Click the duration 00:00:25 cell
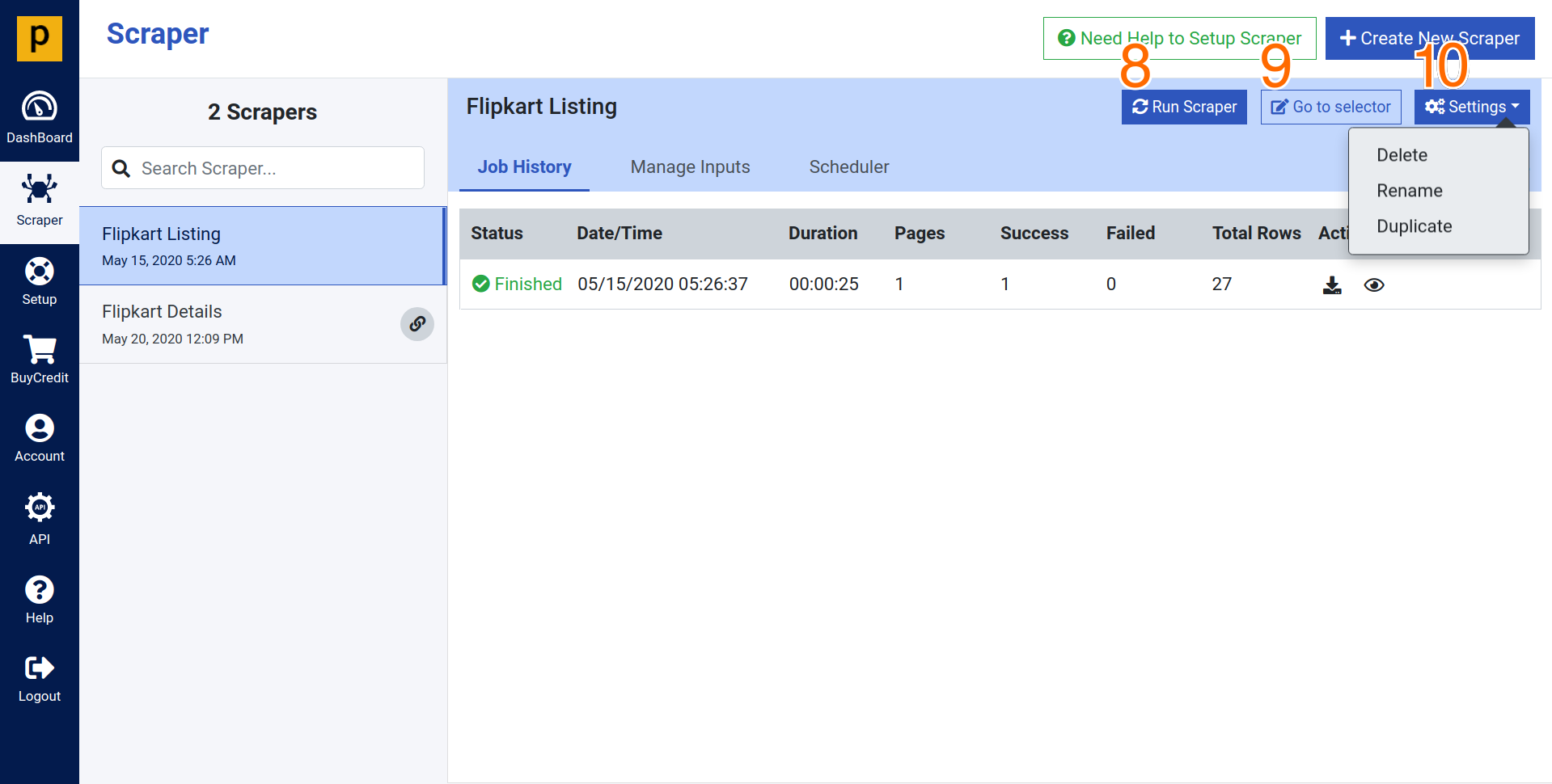 tap(823, 284)
